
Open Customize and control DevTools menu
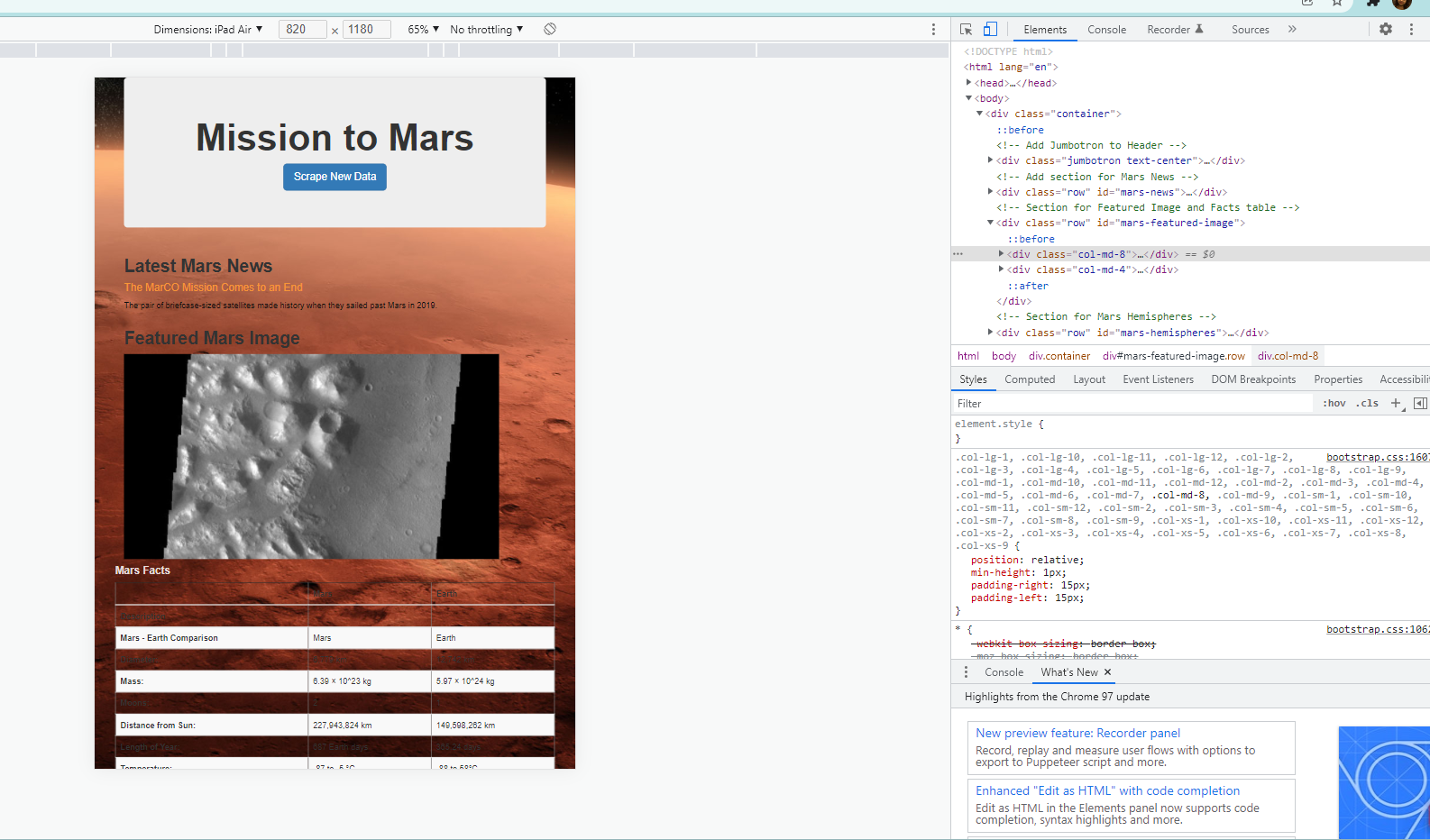(1411, 29)
